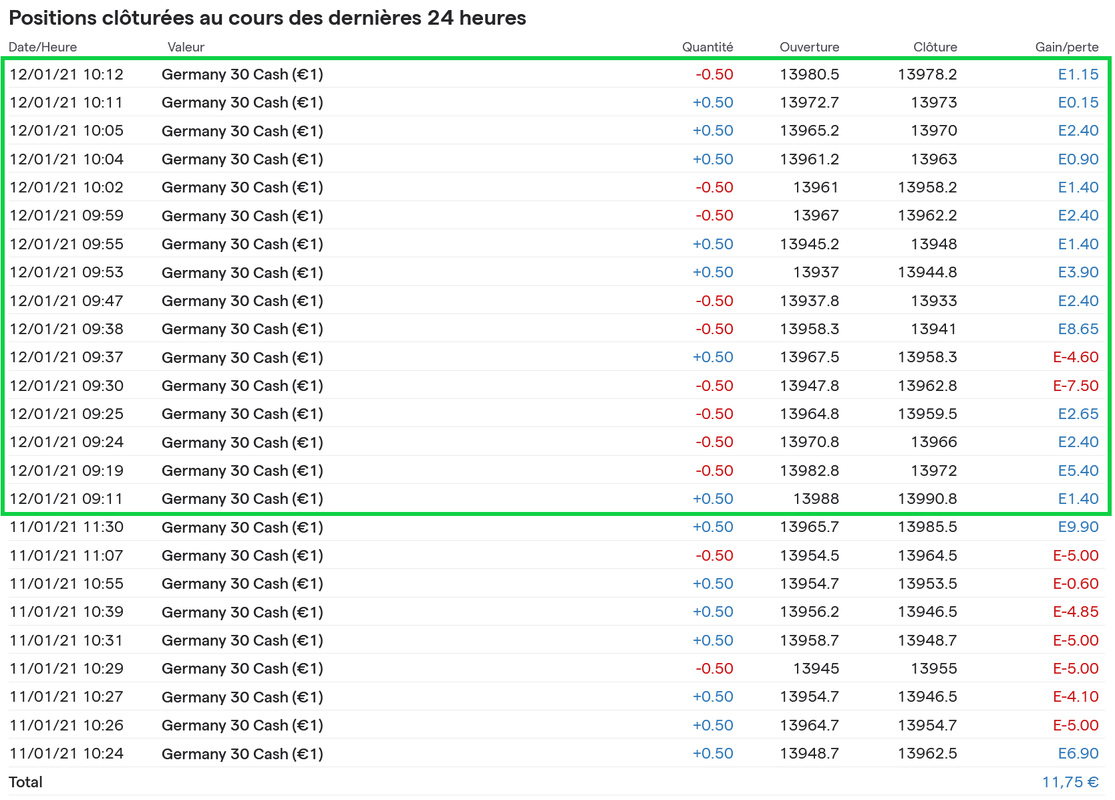This screenshot has height=800, width=1115.
Task: Click the 13962.5 closing price
Action: 927,754
